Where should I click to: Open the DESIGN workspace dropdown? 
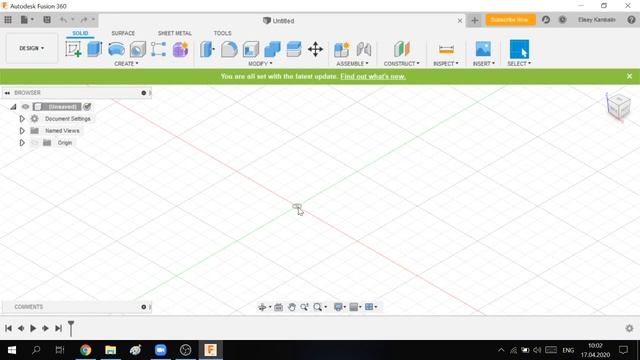click(x=32, y=48)
